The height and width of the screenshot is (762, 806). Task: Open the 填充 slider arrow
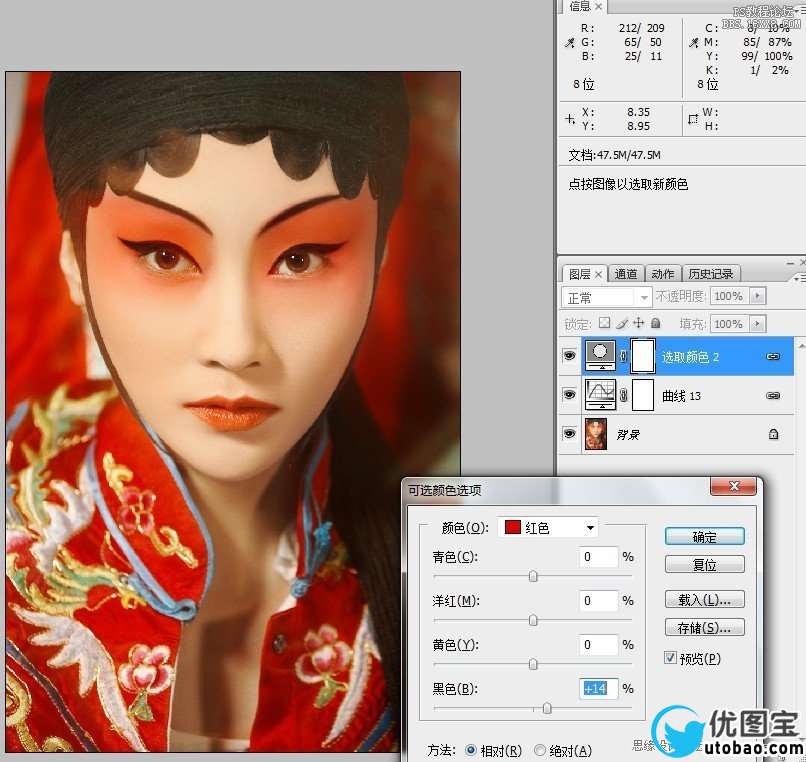coord(758,324)
